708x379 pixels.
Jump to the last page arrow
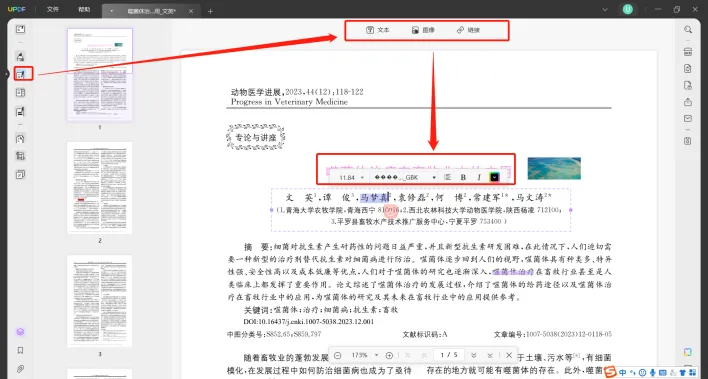coord(490,356)
